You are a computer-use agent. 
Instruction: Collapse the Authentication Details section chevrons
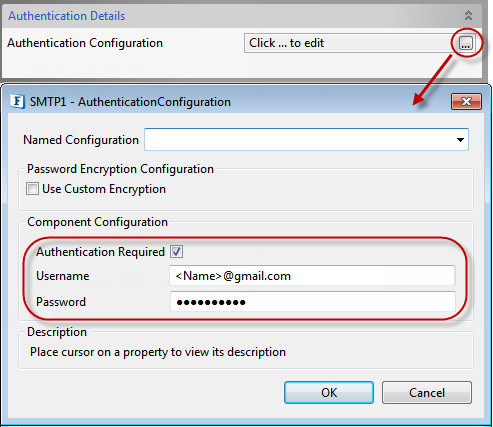(x=468, y=15)
